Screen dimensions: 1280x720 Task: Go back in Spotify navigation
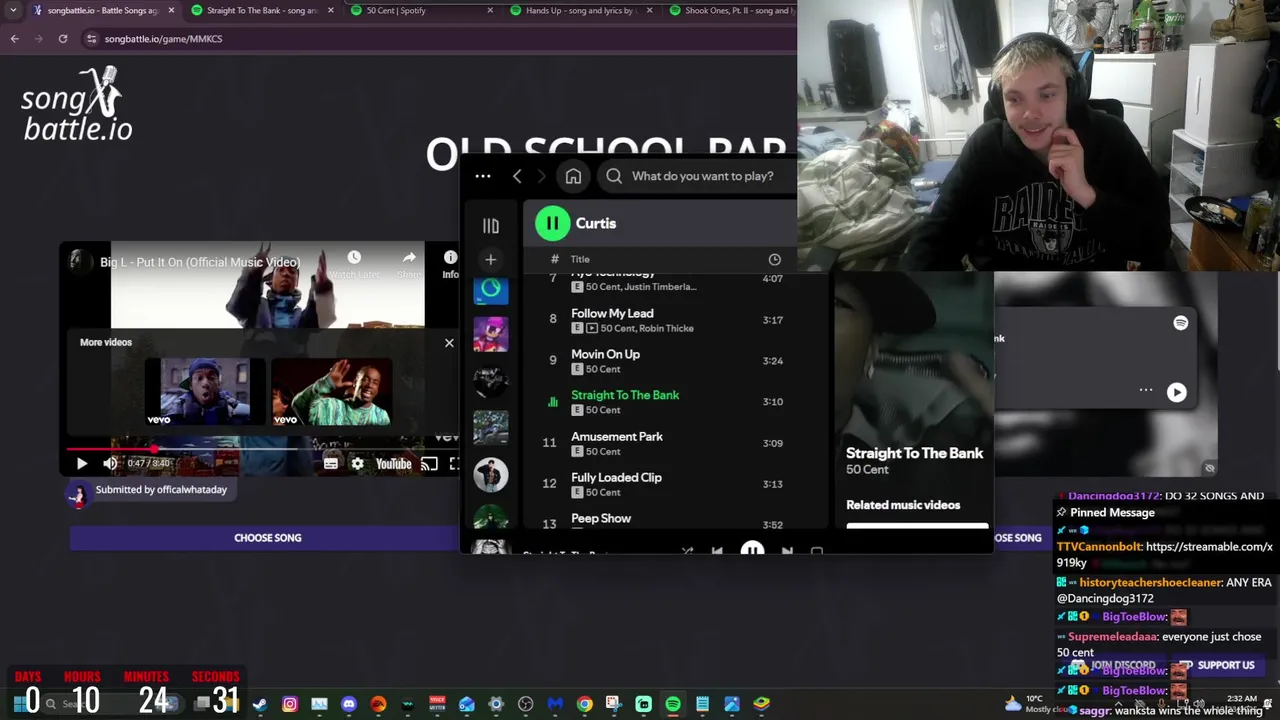(517, 176)
